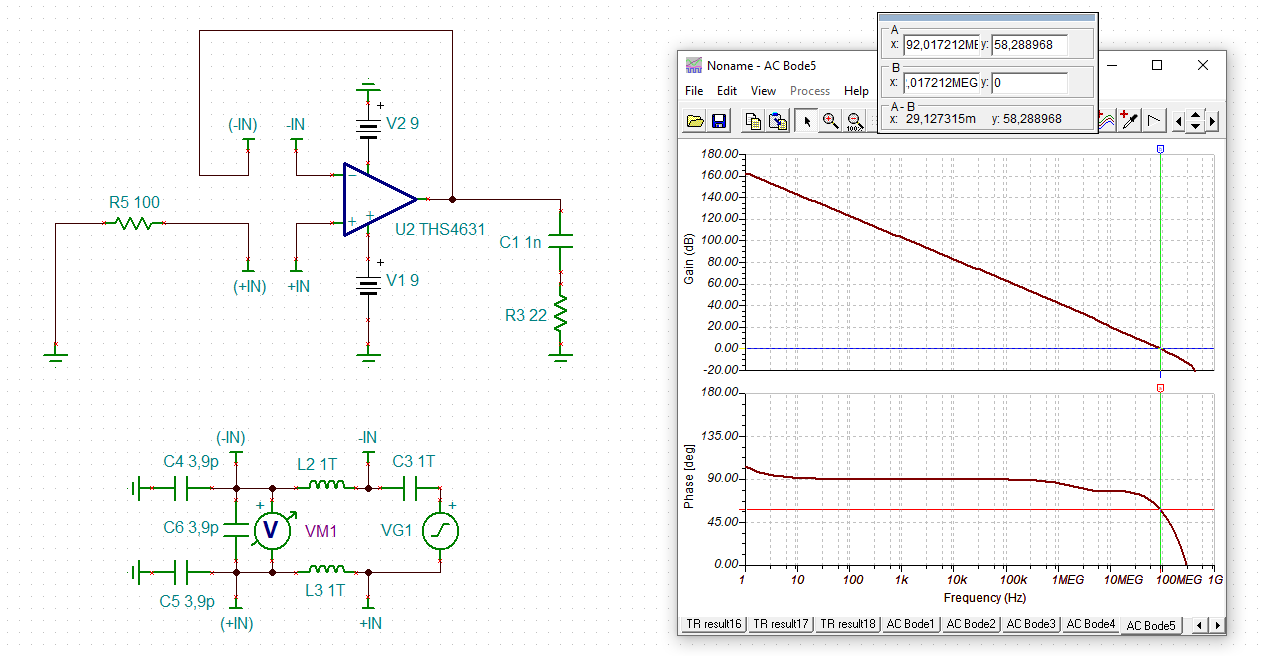Click the tab strip right scroll arrow
The height and width of the screenshot is (656, 1268).
click(x=1217, y=625)
